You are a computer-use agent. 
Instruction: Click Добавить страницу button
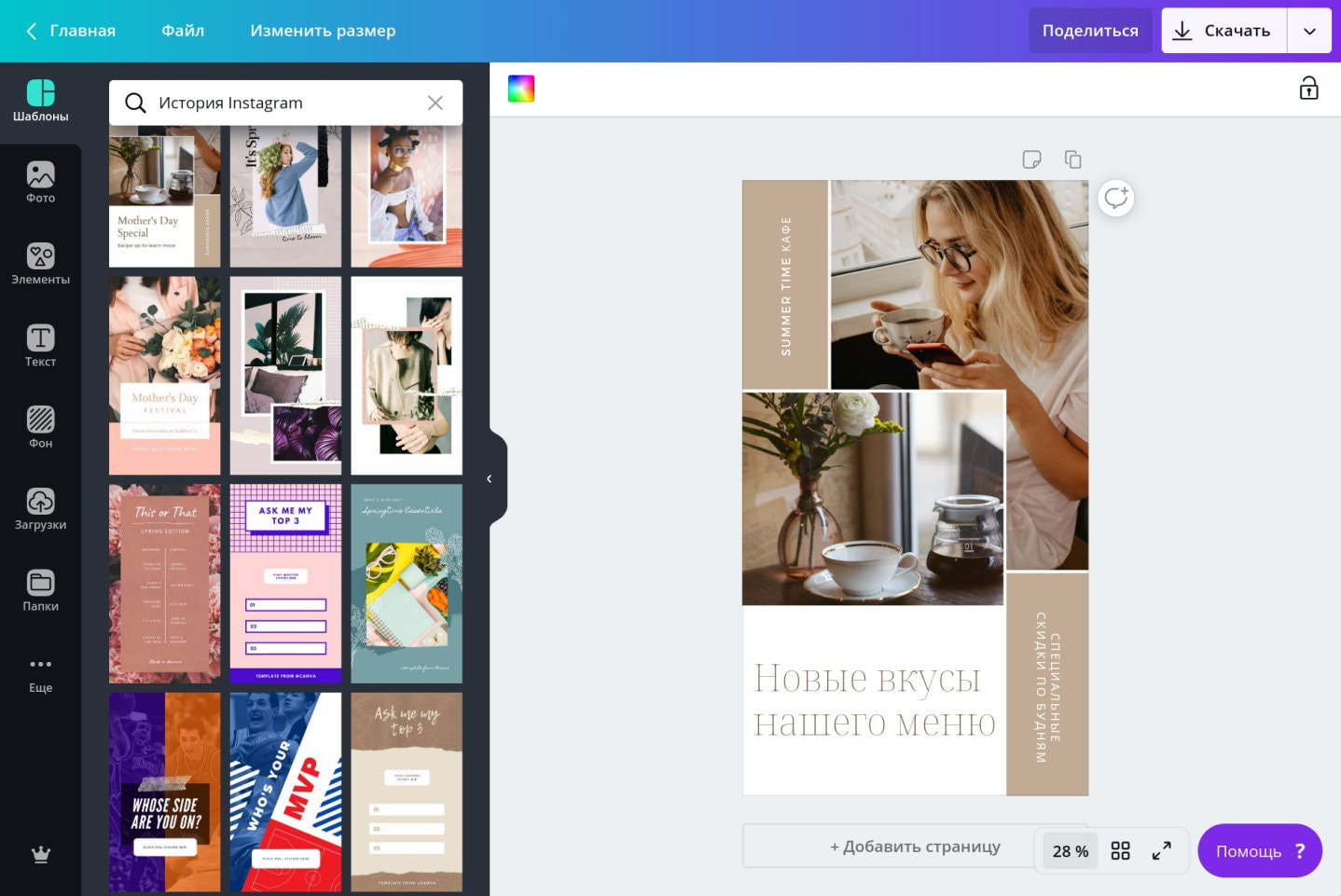[915, 847]
